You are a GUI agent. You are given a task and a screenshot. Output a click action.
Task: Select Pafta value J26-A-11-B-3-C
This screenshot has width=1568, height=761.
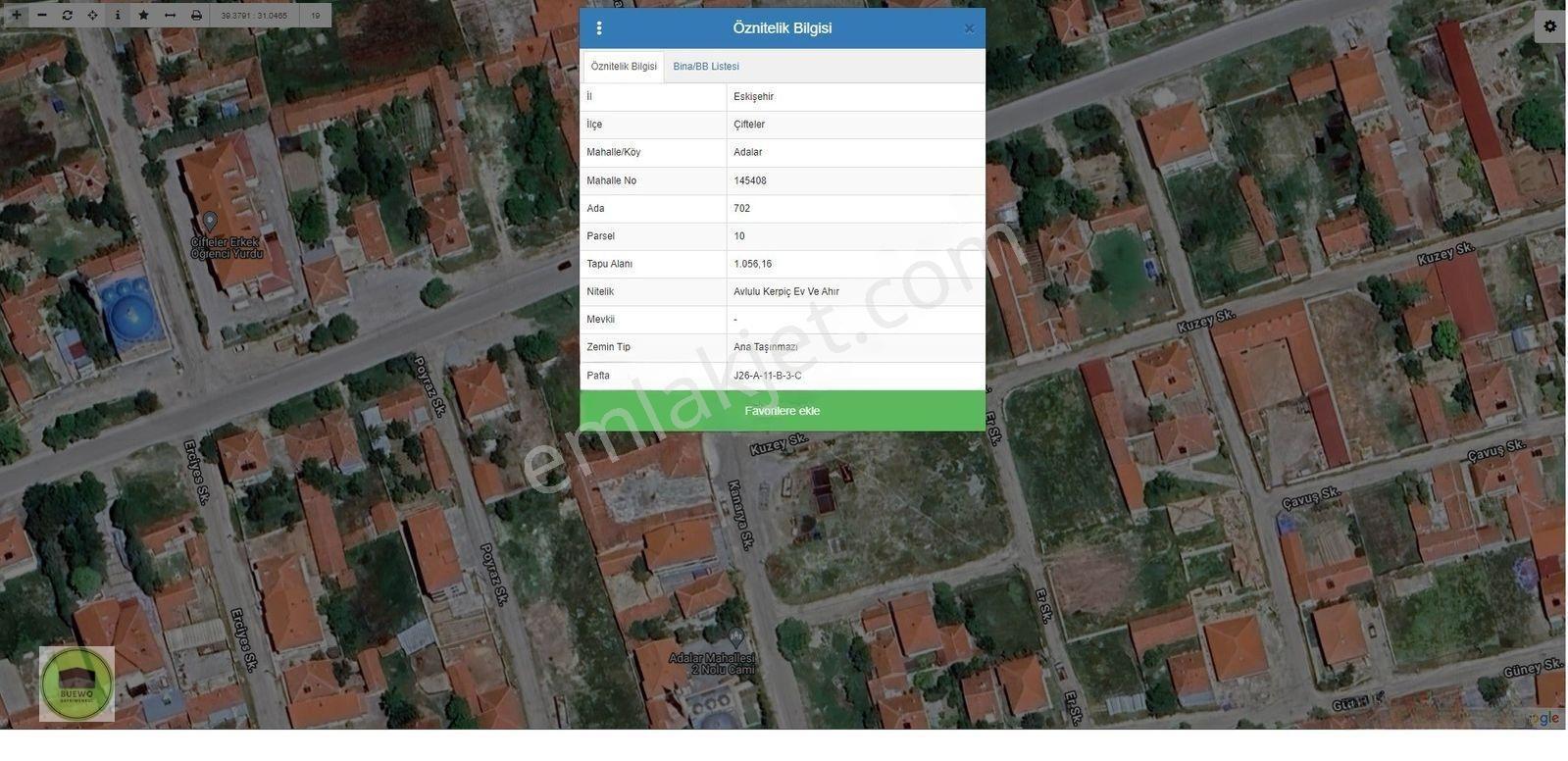[856, 376]
